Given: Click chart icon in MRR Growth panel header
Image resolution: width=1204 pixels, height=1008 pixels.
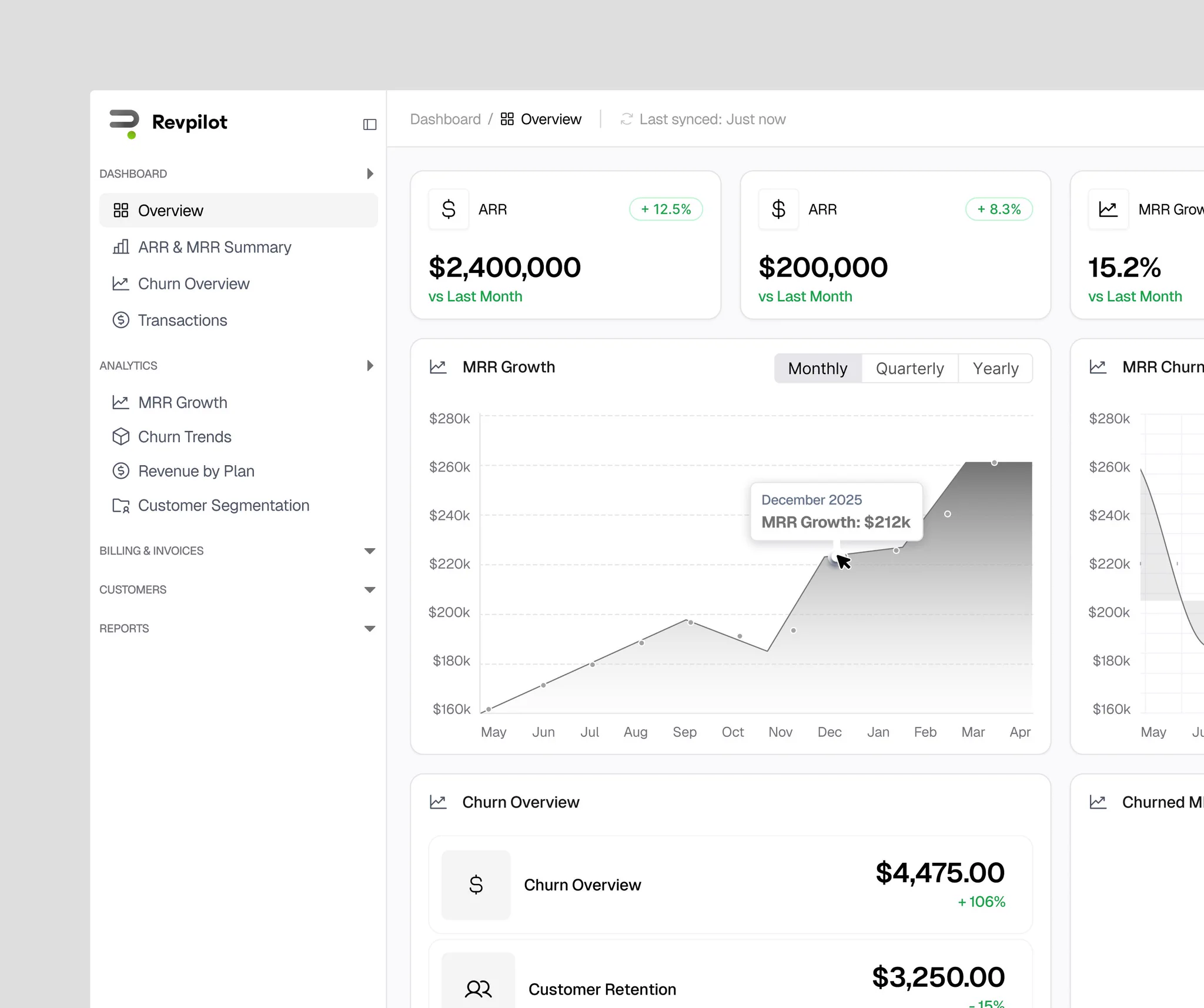Looking at the screenshot, I should click(x=438, y=367).
